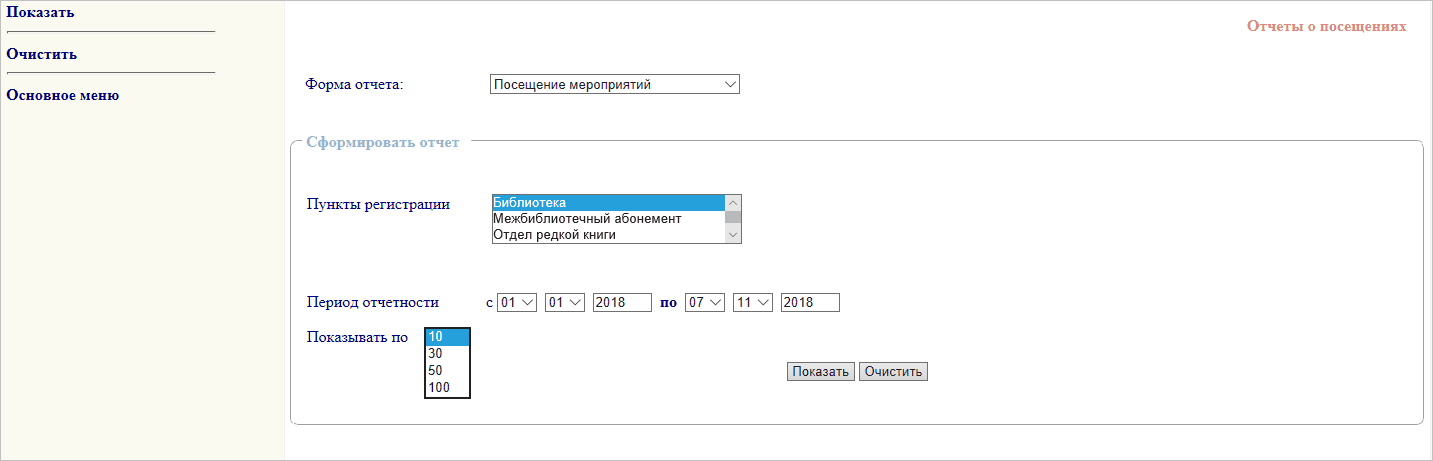The image size is (1433, 461).
Task: Select Межбиблиотечный абонемент in the list
Action: tap(608, 219)
